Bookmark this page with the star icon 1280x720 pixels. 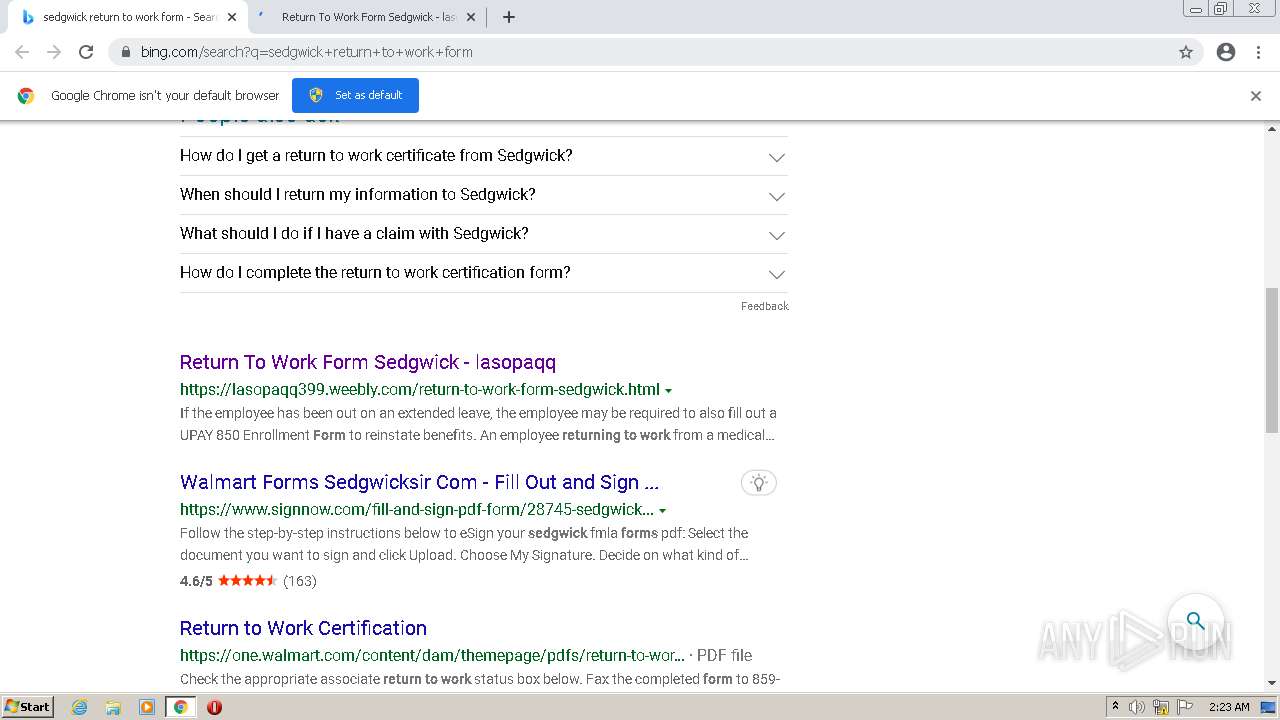[1186, 52]
